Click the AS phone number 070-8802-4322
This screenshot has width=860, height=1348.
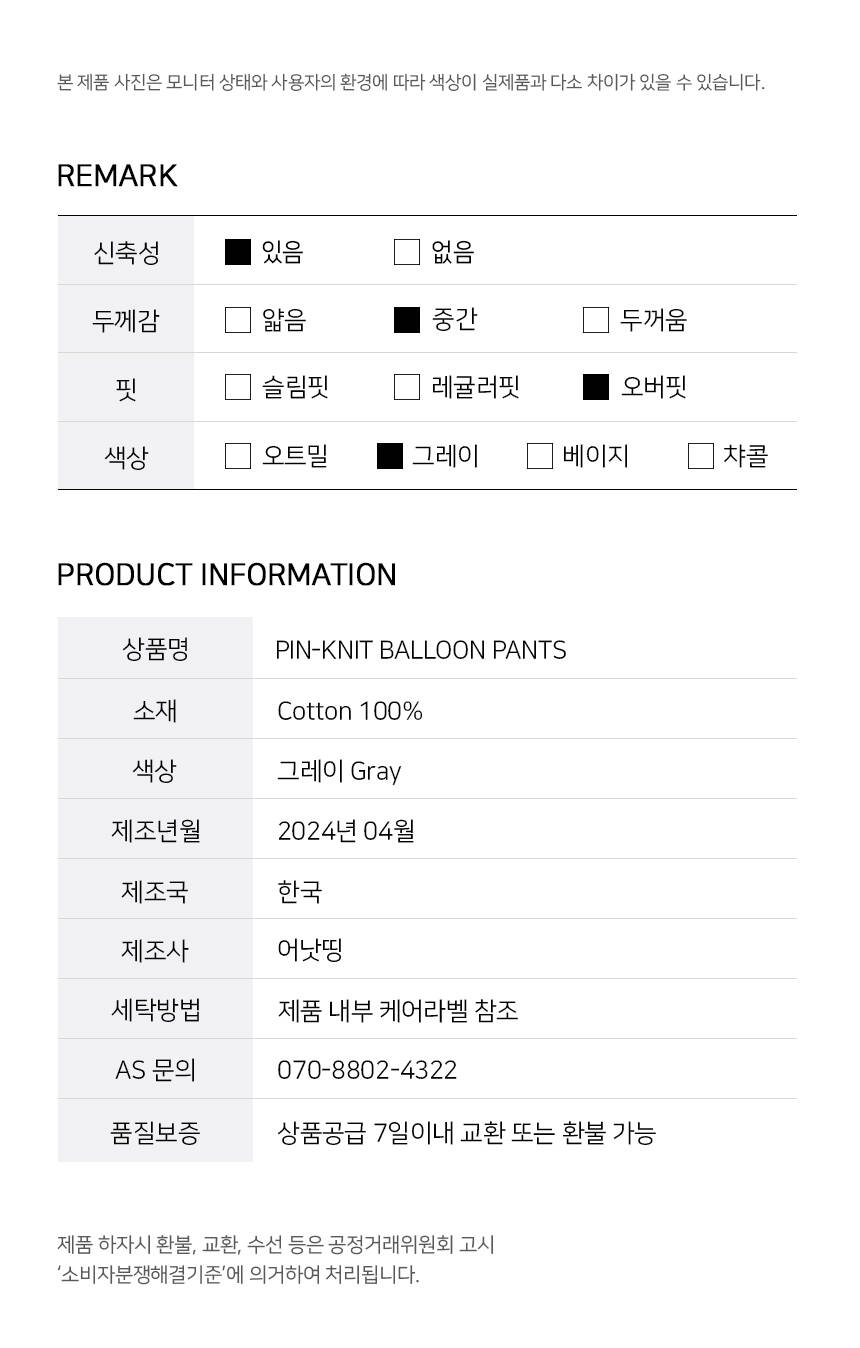[367, 1070]
